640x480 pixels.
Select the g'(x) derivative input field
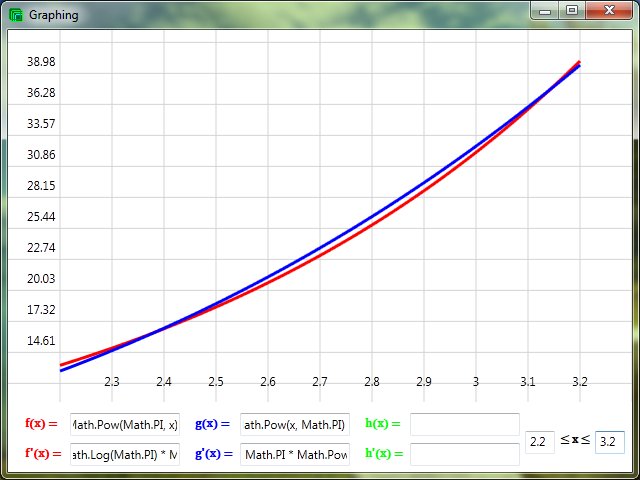click(295, 455)
